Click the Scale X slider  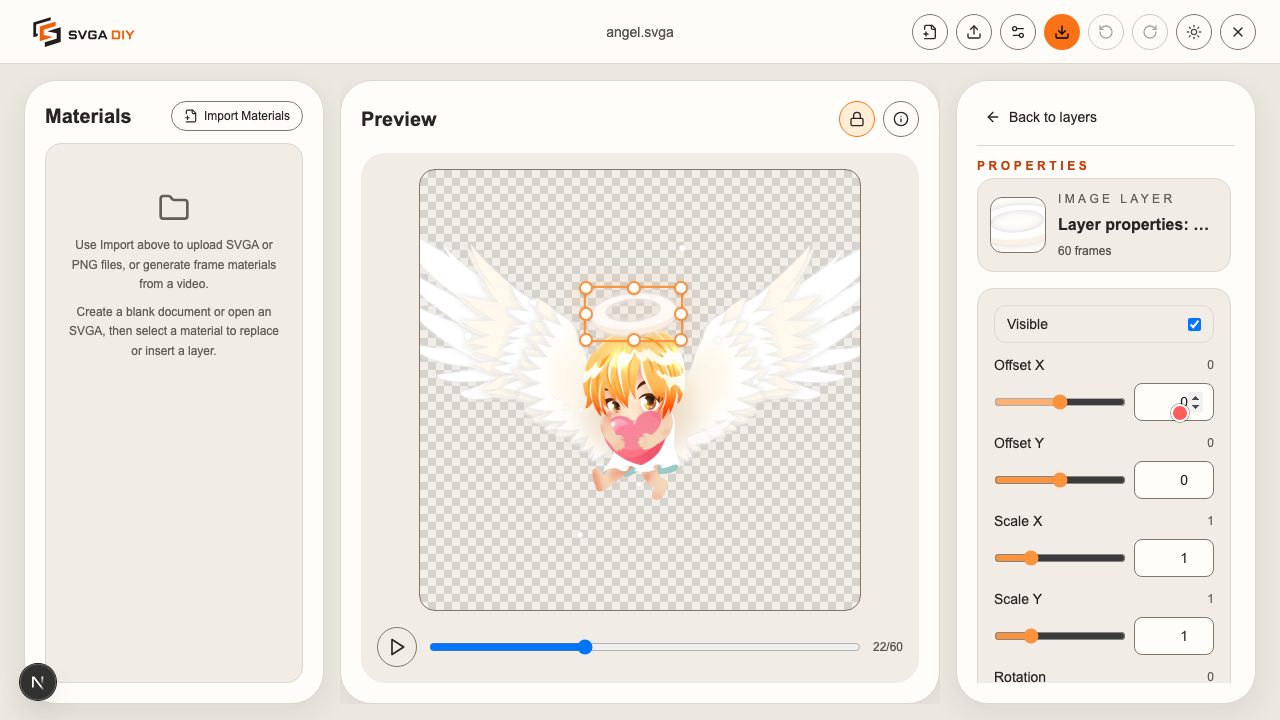point(1059,558)
